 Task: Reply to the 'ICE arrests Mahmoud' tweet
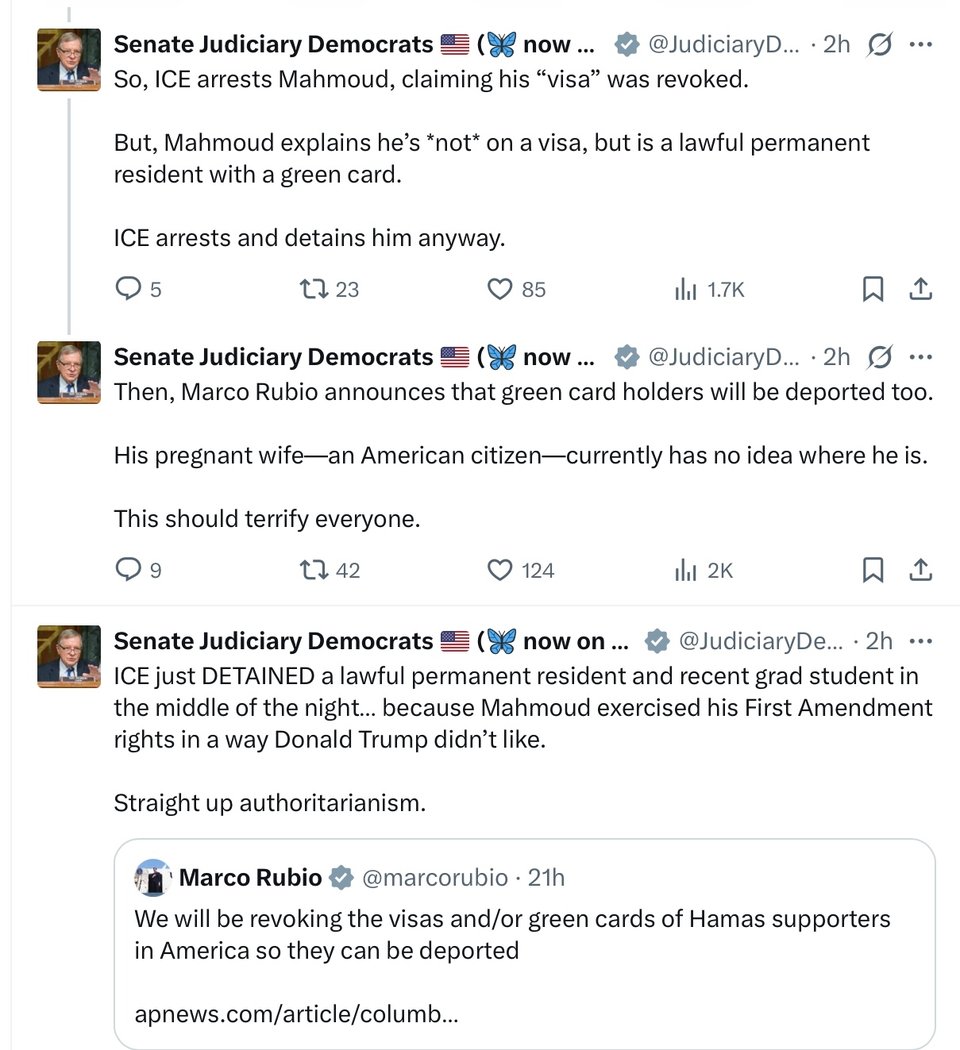point(129,289)
